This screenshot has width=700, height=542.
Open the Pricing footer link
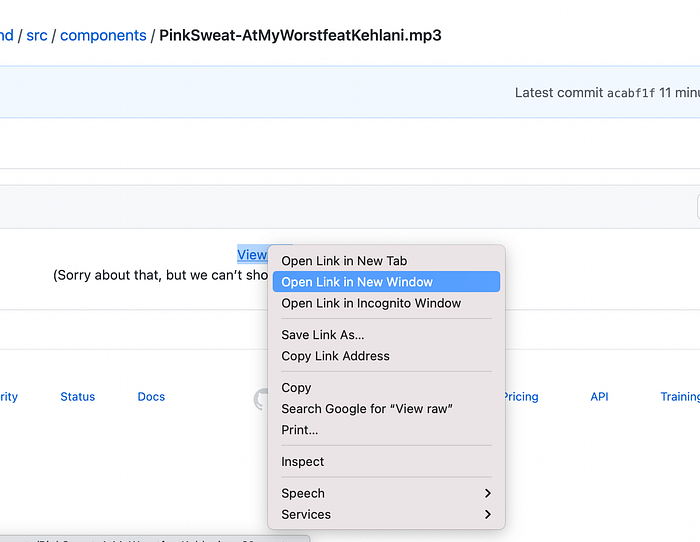[520, 397]
